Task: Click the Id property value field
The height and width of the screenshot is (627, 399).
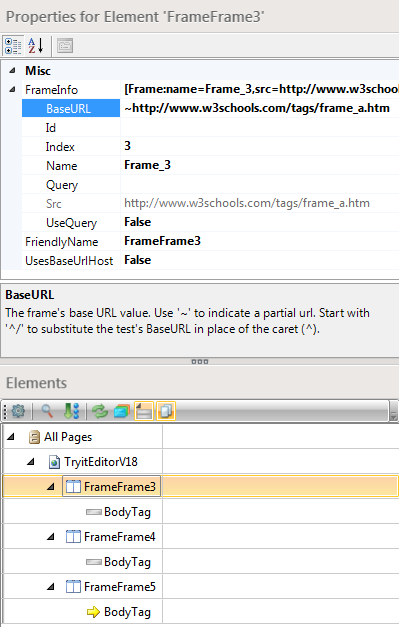Action: [x=260, y=128]
